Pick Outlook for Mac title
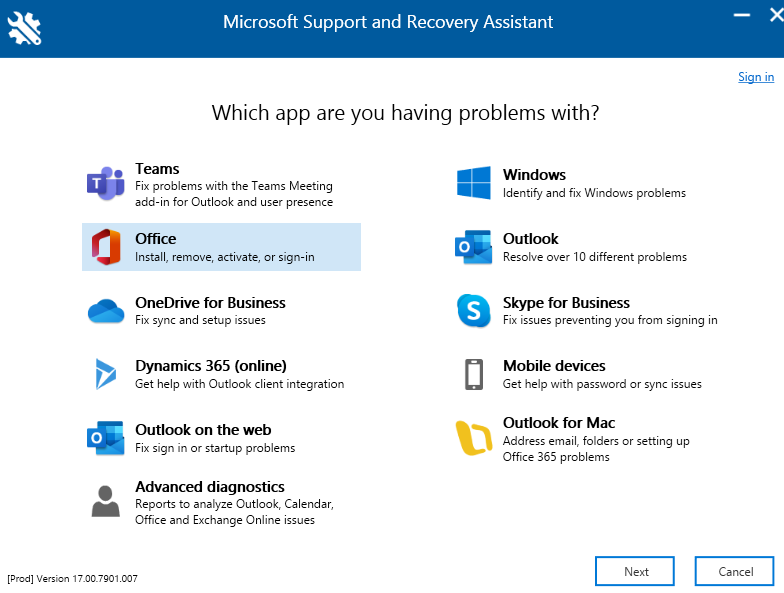Viewport: 784px width, 593px height. [558, 423]
